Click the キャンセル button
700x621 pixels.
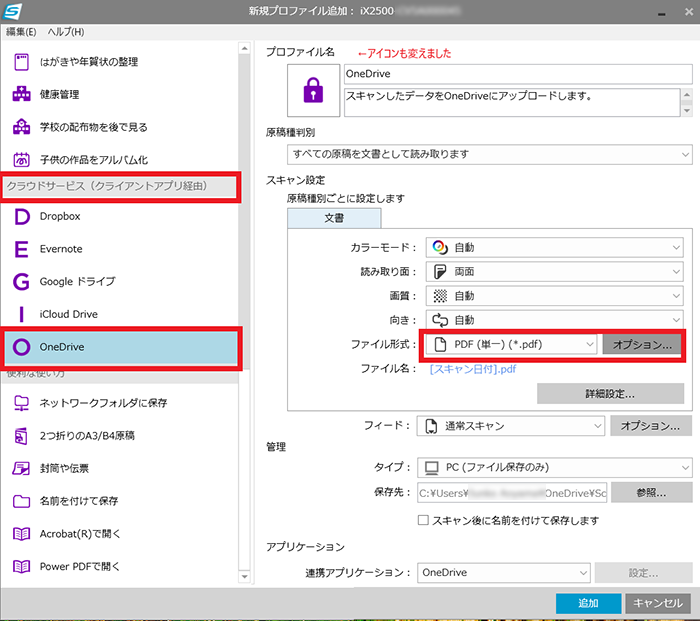658,603
